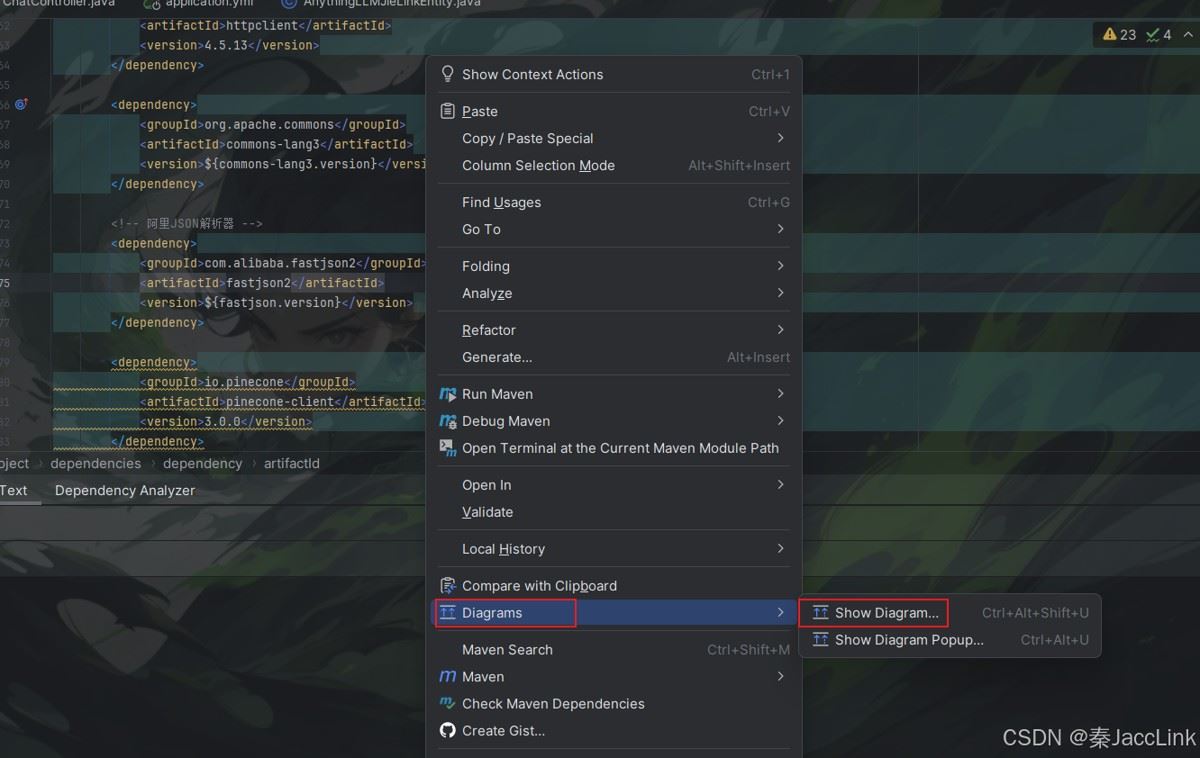Image resolution: width=1200 pixels, height=758 pixels.
Task: Select Open Terminal at the Current Maven Module Path
Action: pyautogui.click(x=615, y=448)
